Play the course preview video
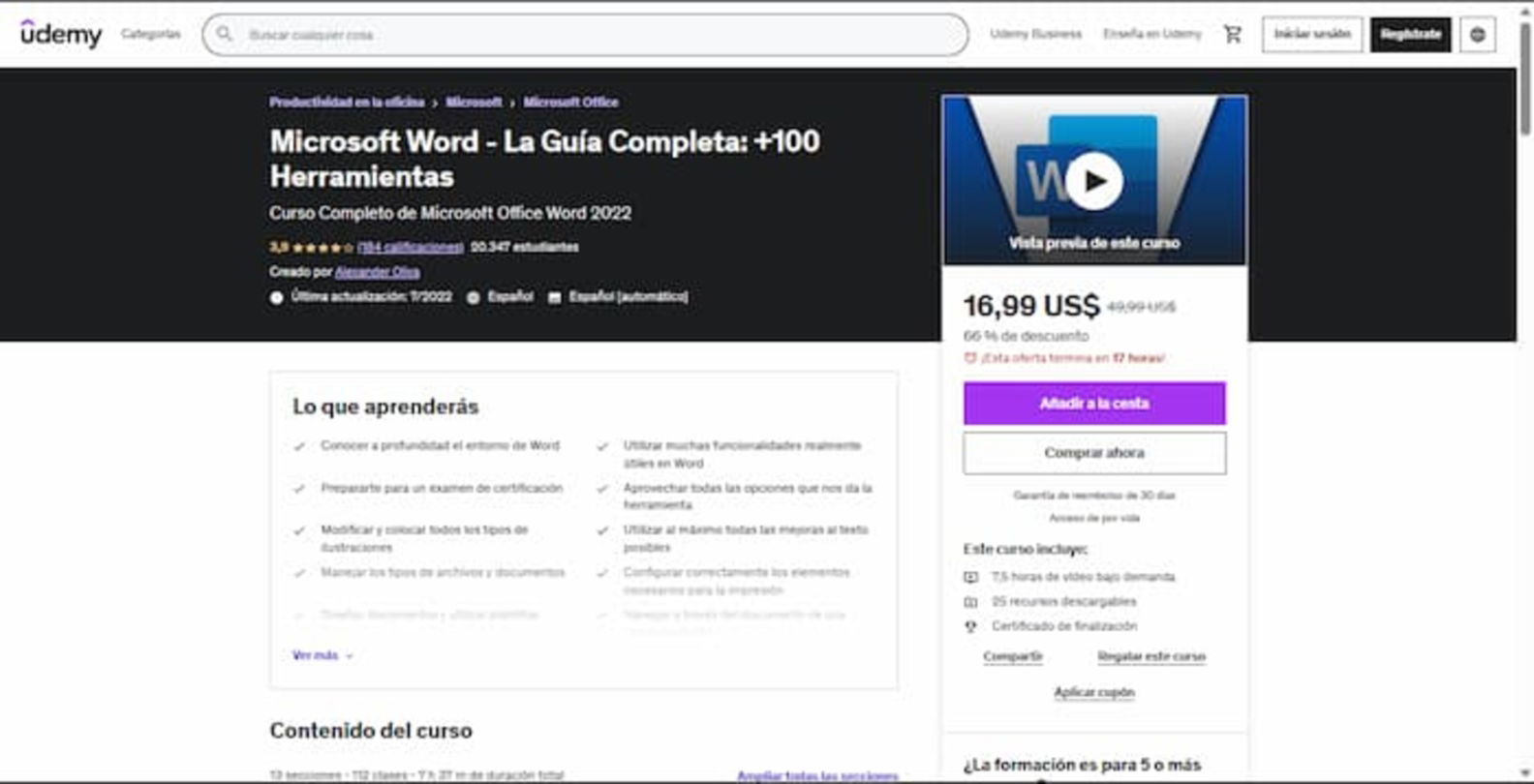 point(1094,181)
